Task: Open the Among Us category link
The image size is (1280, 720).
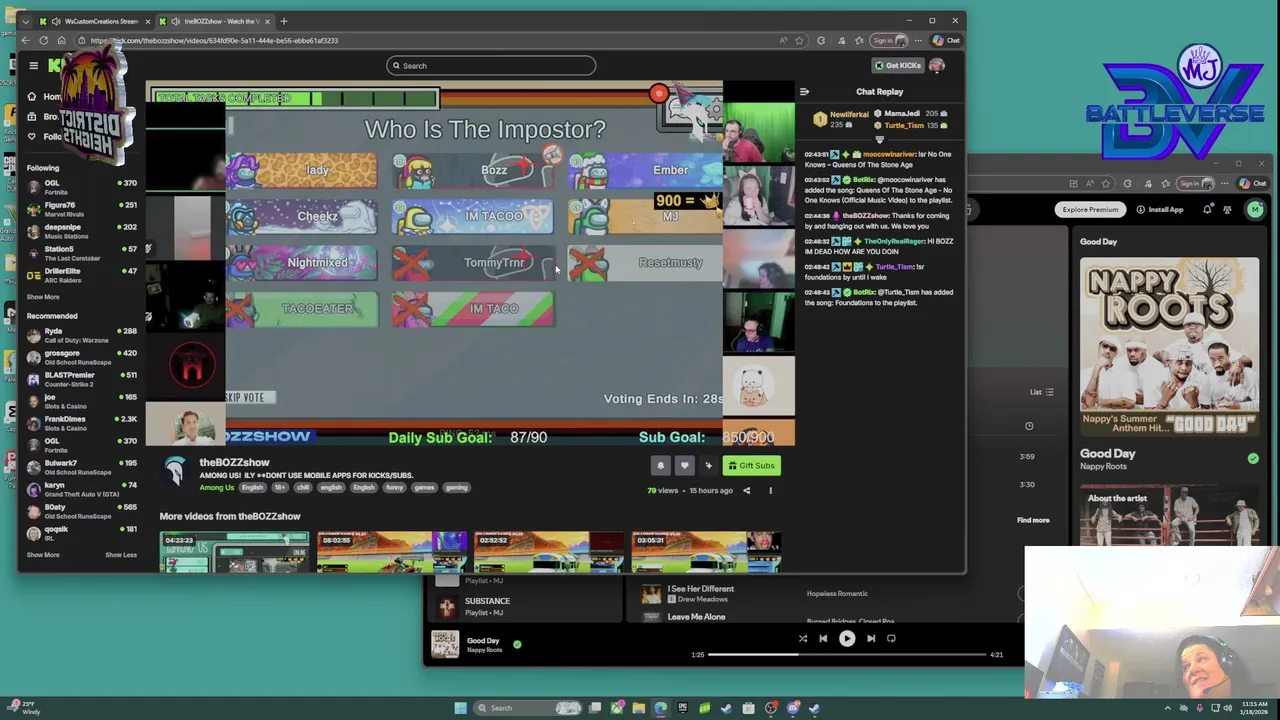Action: (x=216, y=487)
